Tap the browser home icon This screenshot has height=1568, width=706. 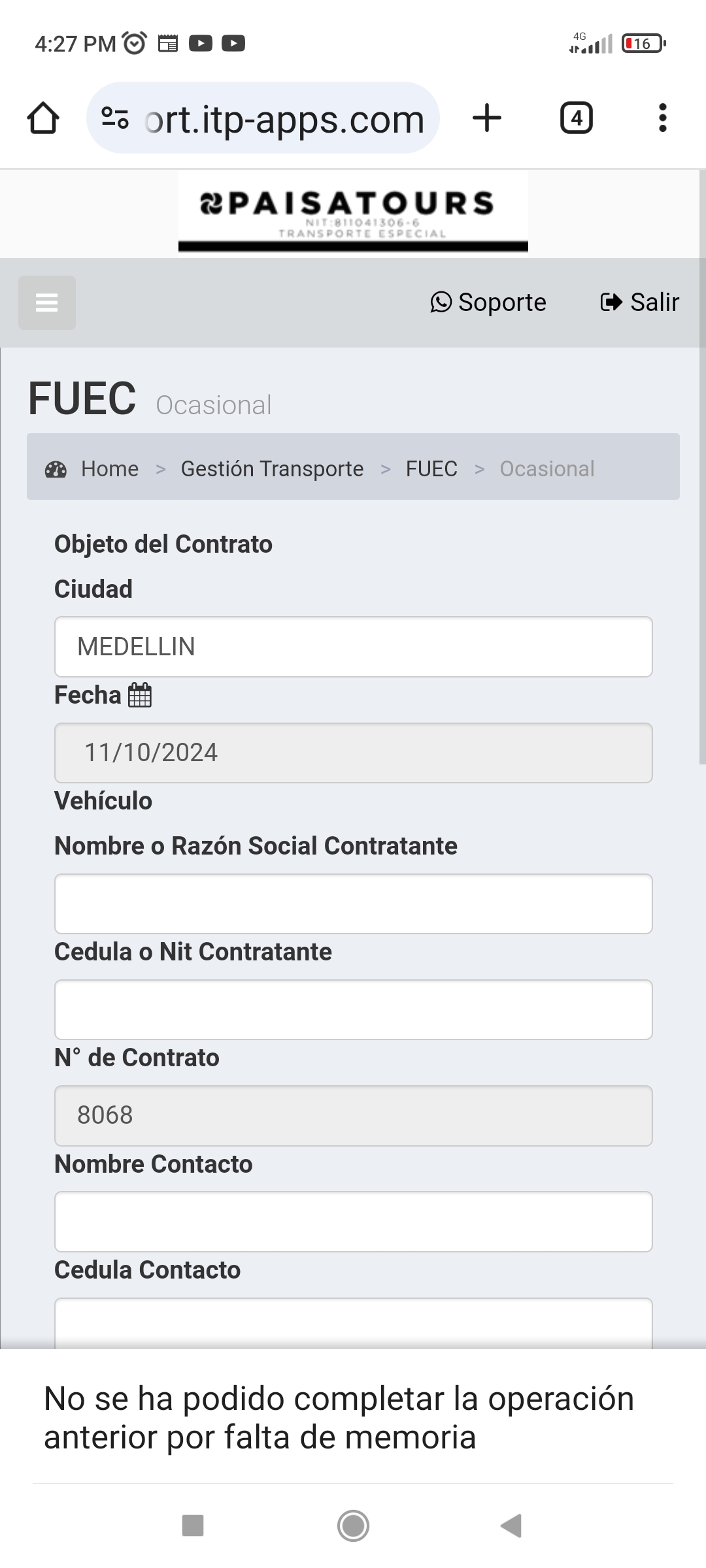point(43,118)
